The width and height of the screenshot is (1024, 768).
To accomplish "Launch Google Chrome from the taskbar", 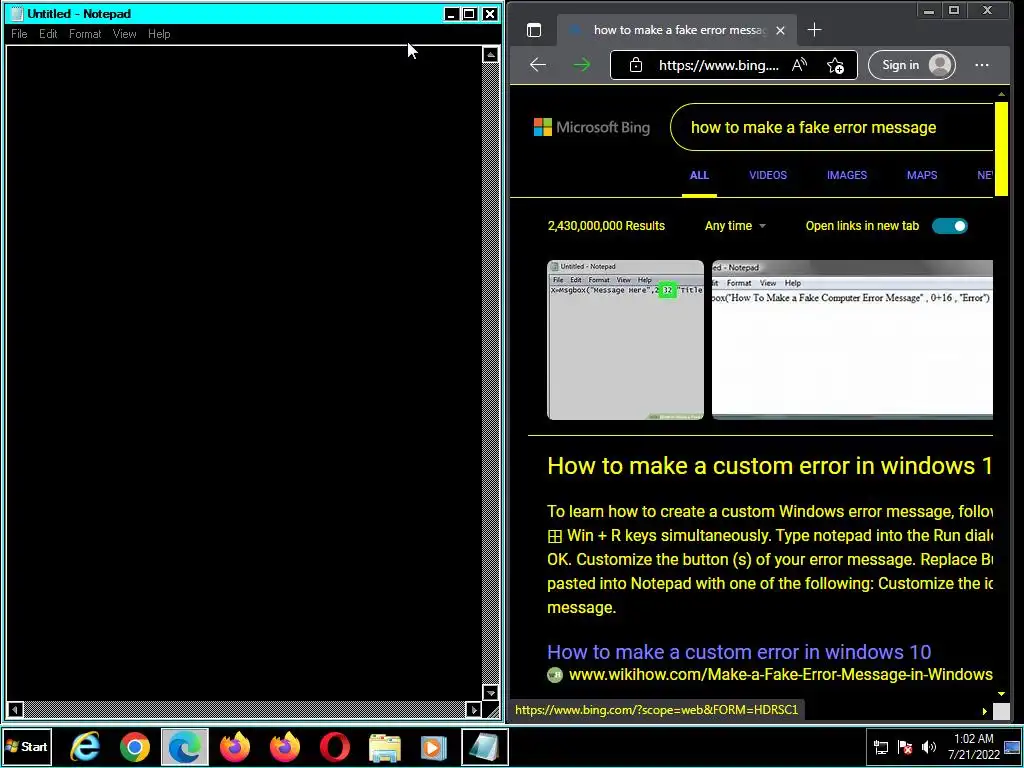I will tap(135, 746).
